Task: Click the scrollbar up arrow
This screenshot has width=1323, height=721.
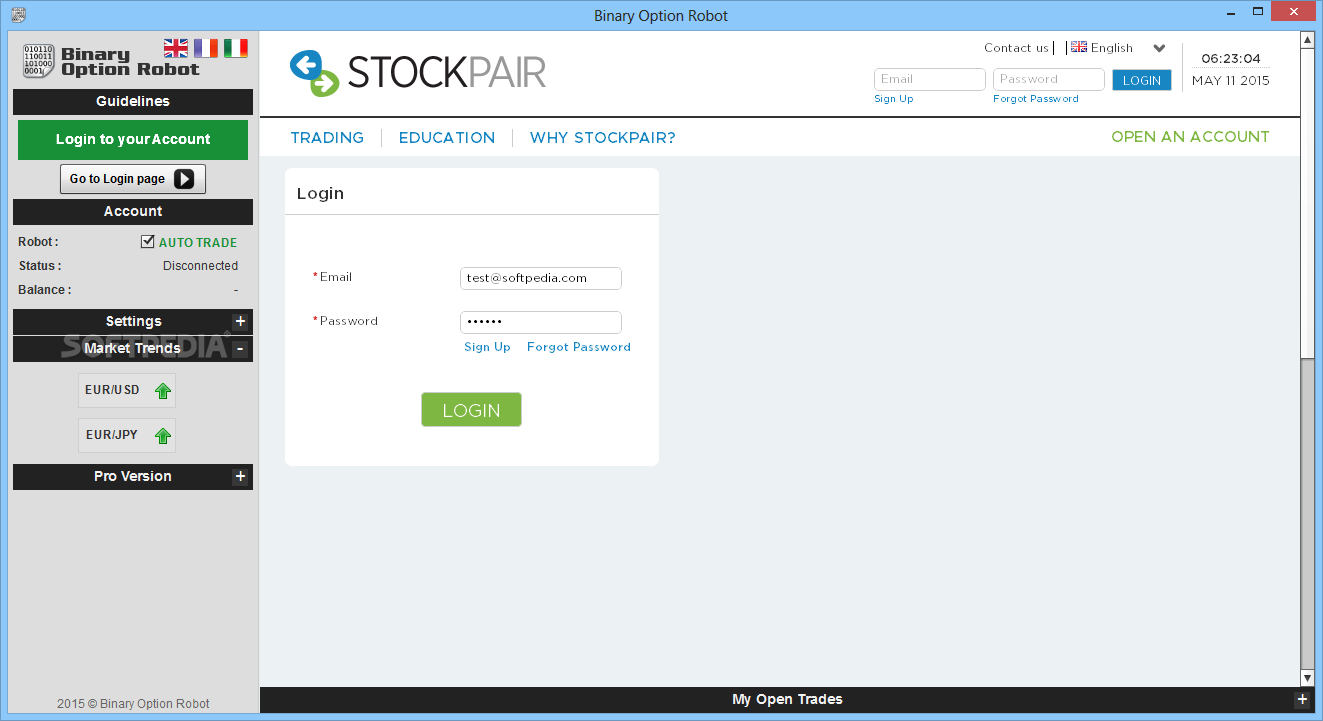Action: pyautogui.click(x=1307, y=39)
